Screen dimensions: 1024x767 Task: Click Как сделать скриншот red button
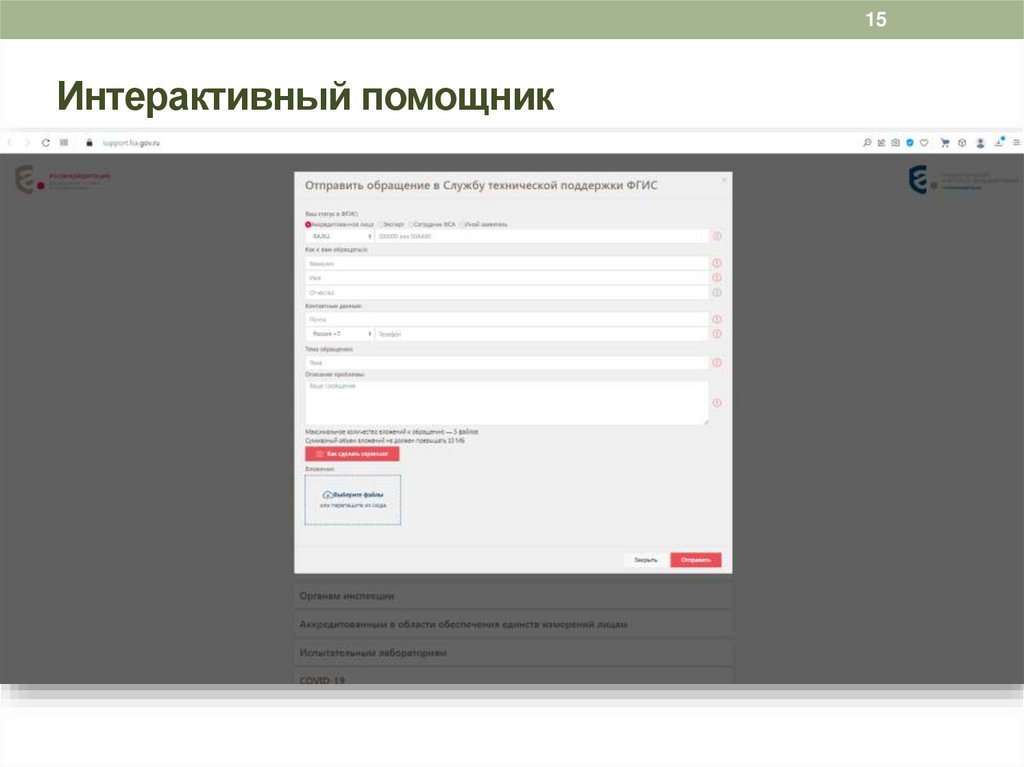pos(351,452)
